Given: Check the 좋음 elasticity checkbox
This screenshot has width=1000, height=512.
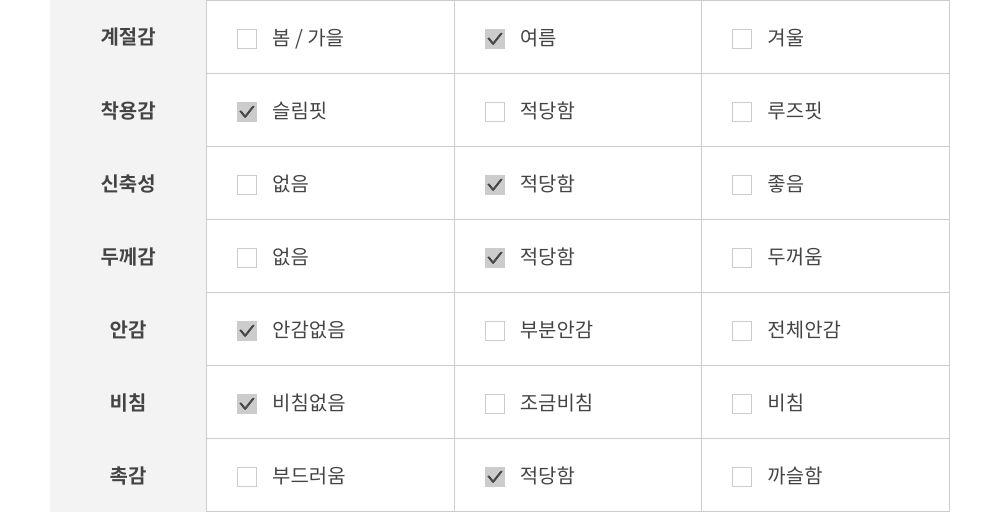Looking at the screenshot, I should click(742, 185).
